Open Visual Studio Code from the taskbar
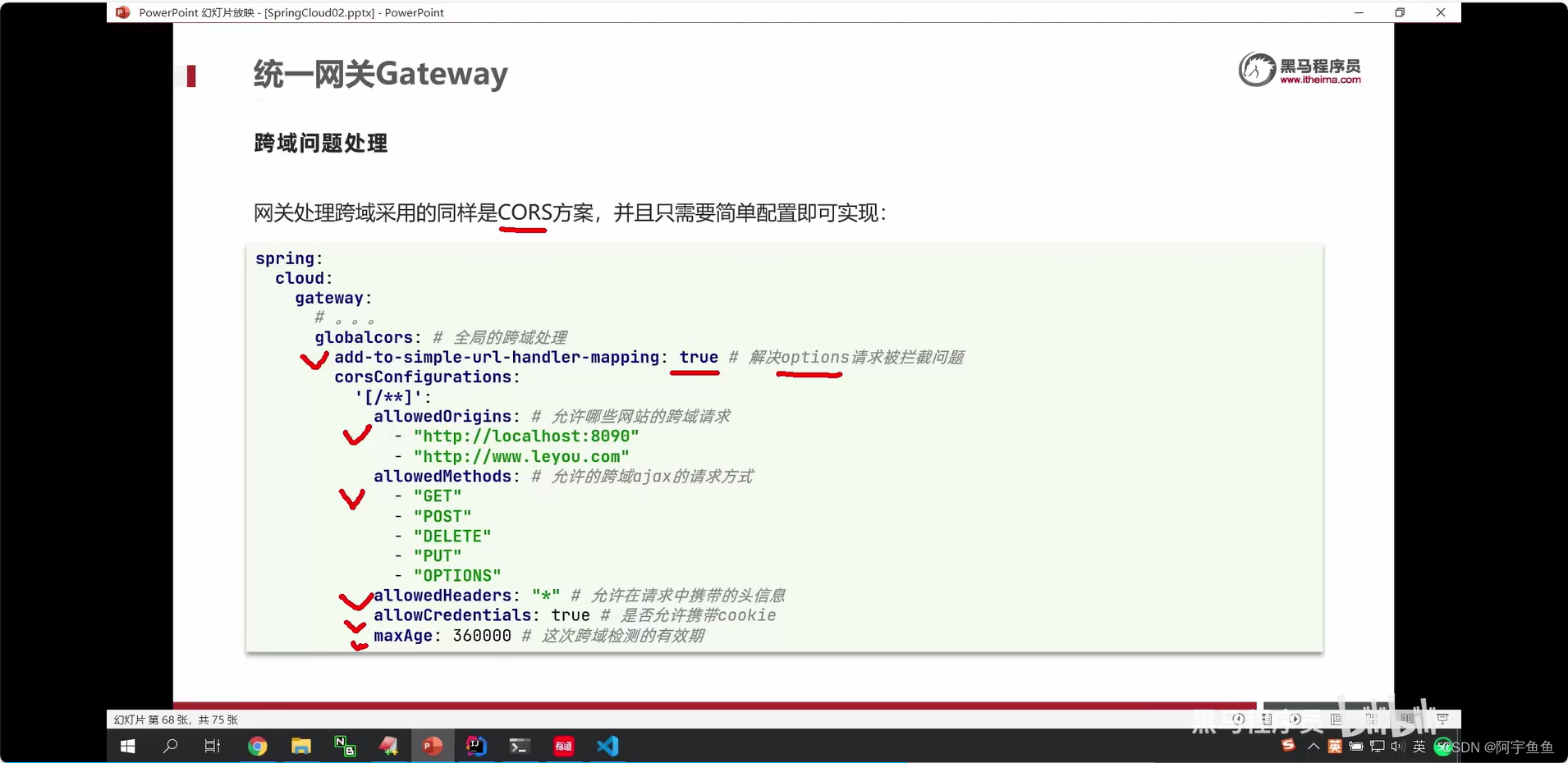Viewport: 1568px width, 763px height. tap(607, 746)
